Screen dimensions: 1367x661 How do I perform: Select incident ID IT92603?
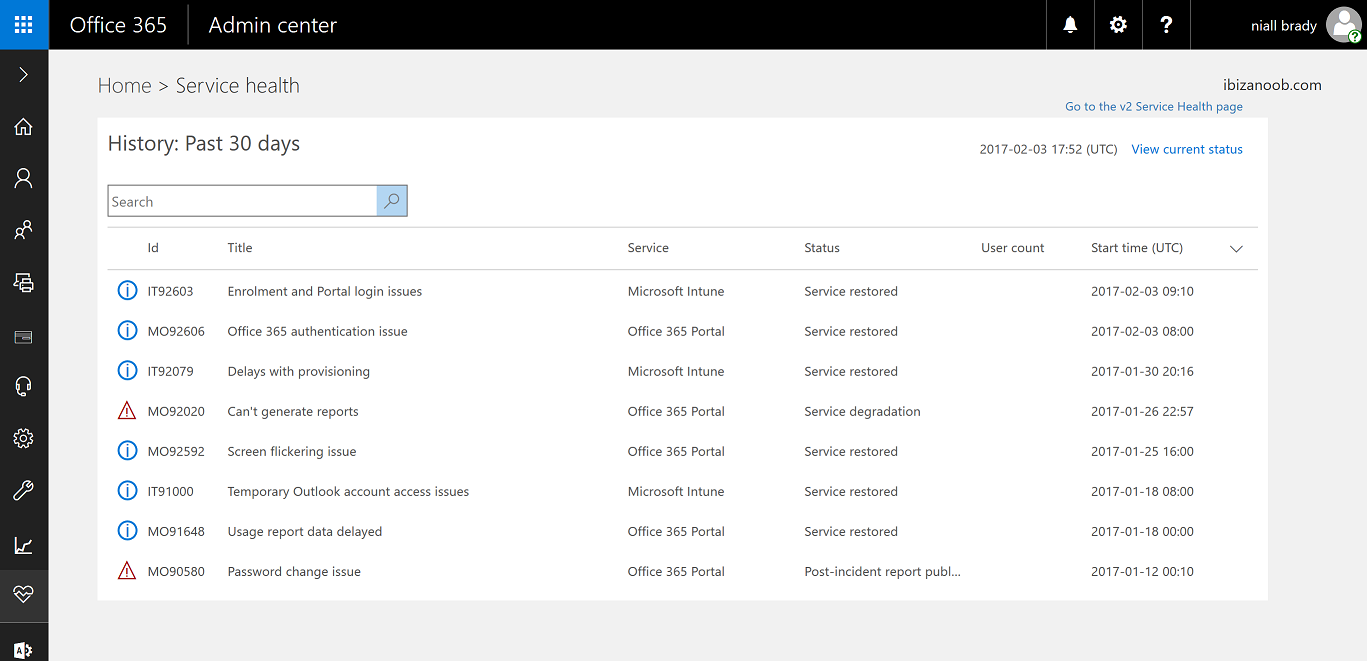(171, 291)
